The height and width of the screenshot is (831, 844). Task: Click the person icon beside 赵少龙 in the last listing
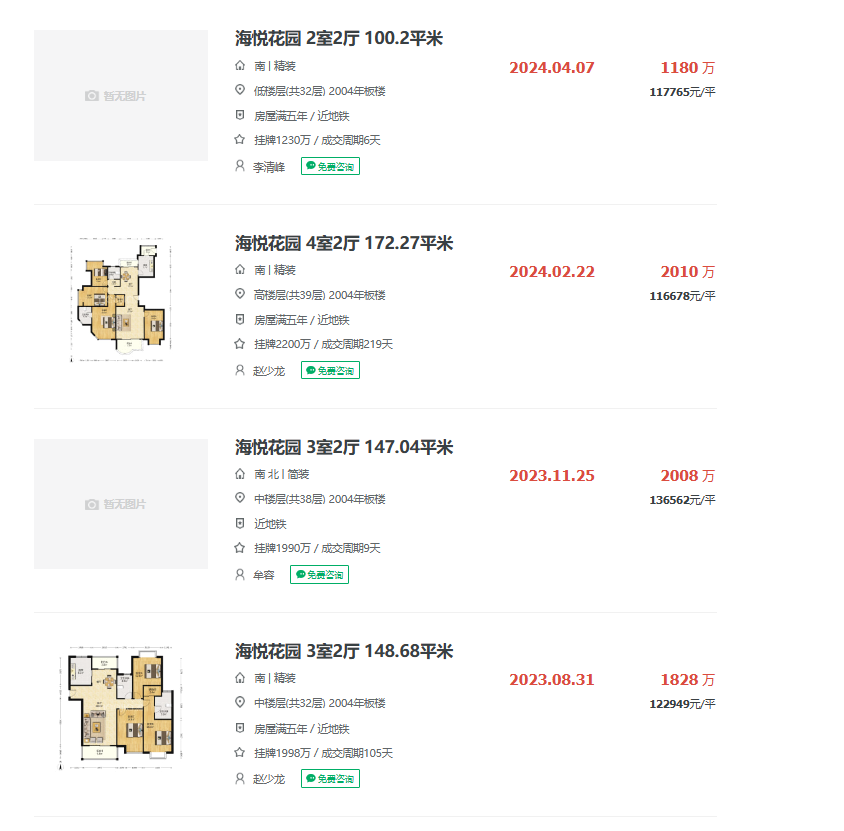click(238, 778)
